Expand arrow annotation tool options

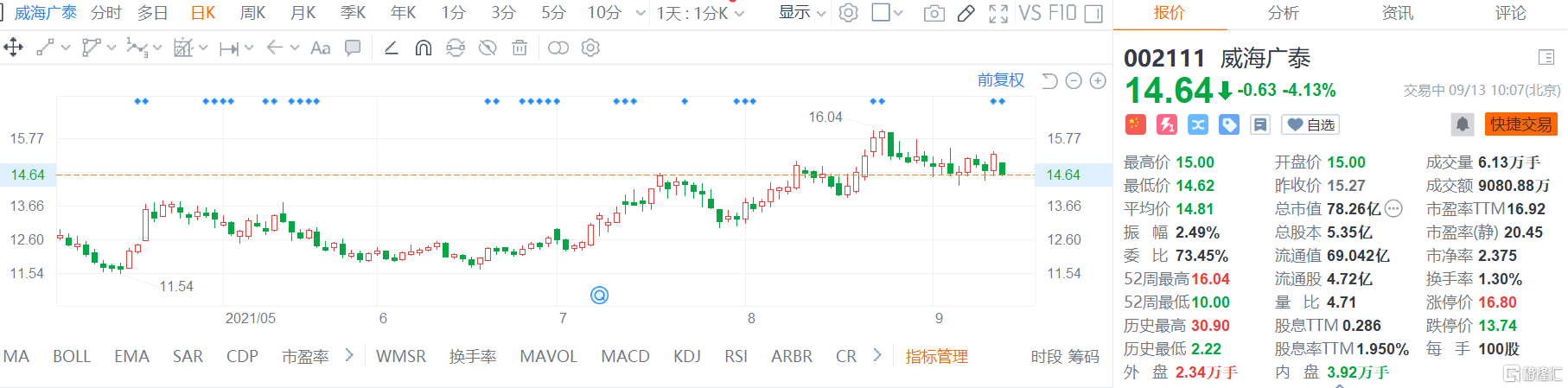295,48
